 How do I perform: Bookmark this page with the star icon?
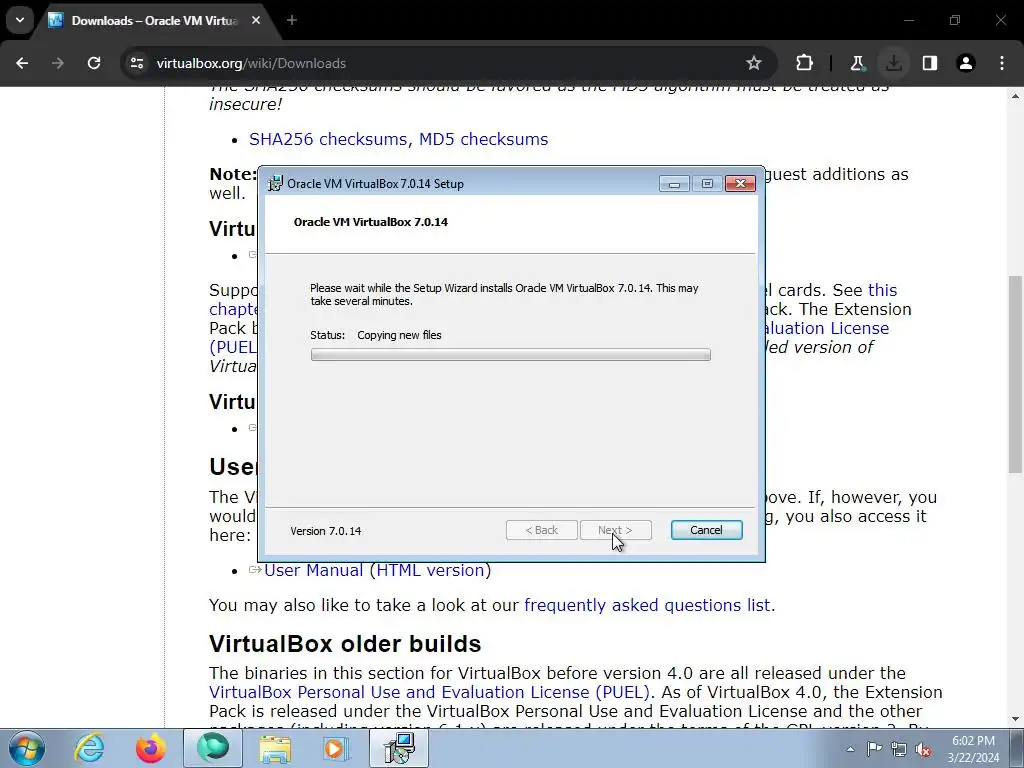[754, 63]
